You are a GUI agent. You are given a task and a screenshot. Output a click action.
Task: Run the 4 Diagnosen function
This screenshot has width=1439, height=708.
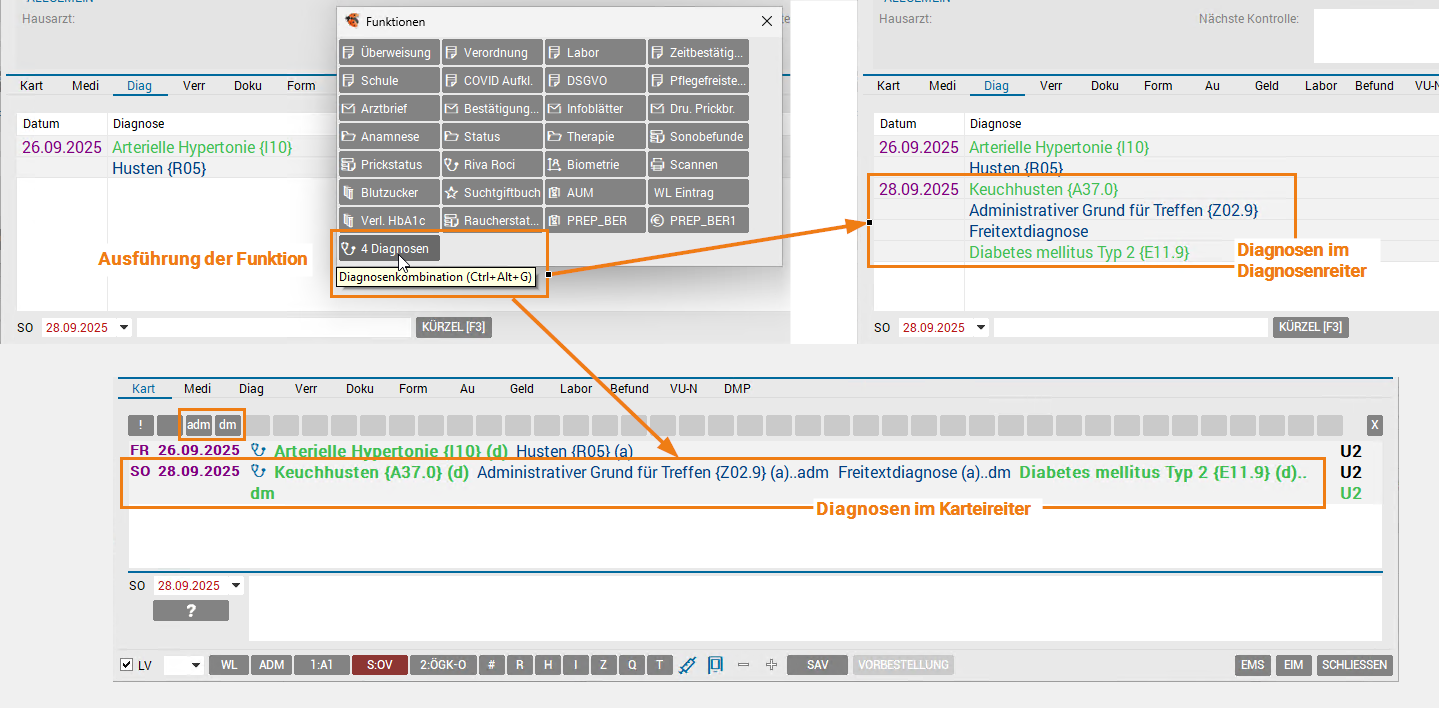(389, 248)
